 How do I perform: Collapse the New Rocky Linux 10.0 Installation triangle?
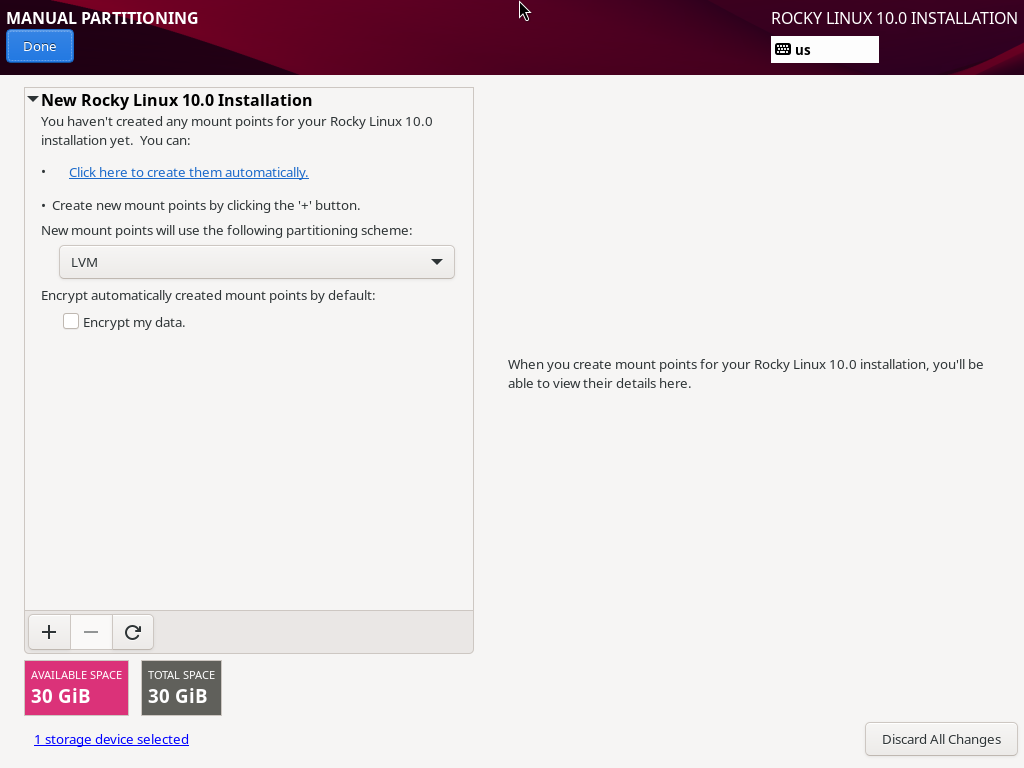[33, 100]
